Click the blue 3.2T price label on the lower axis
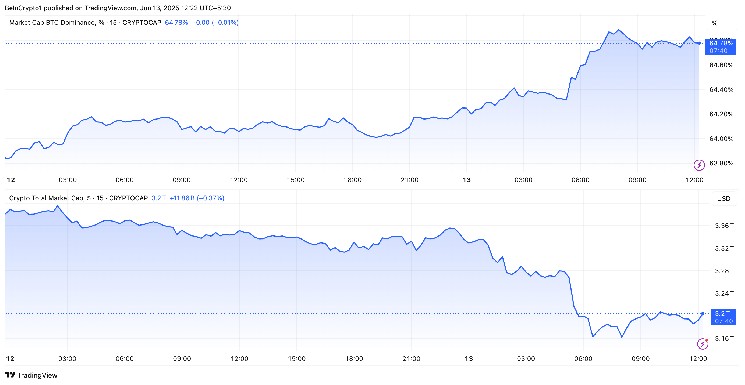Viewport: 745px width, 385px height. (x=723, y=317)
